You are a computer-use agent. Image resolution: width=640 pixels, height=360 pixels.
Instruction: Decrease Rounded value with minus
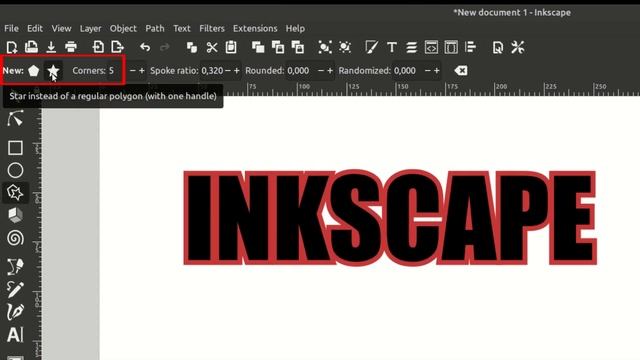click(321, 71)
